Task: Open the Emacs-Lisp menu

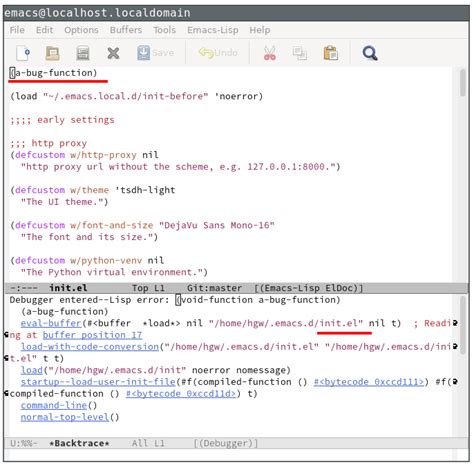Action: [213, 30]
